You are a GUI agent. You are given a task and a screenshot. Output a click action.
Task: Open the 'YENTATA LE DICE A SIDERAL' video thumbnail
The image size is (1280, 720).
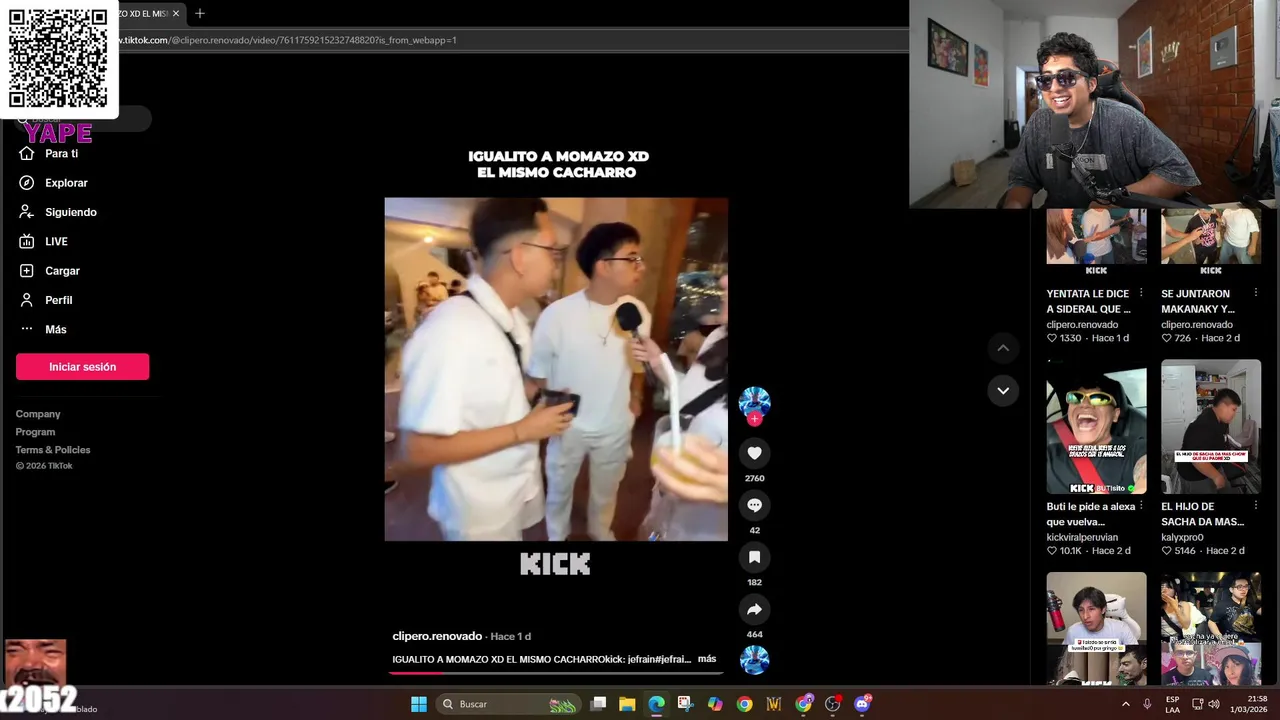point(1096,243)
